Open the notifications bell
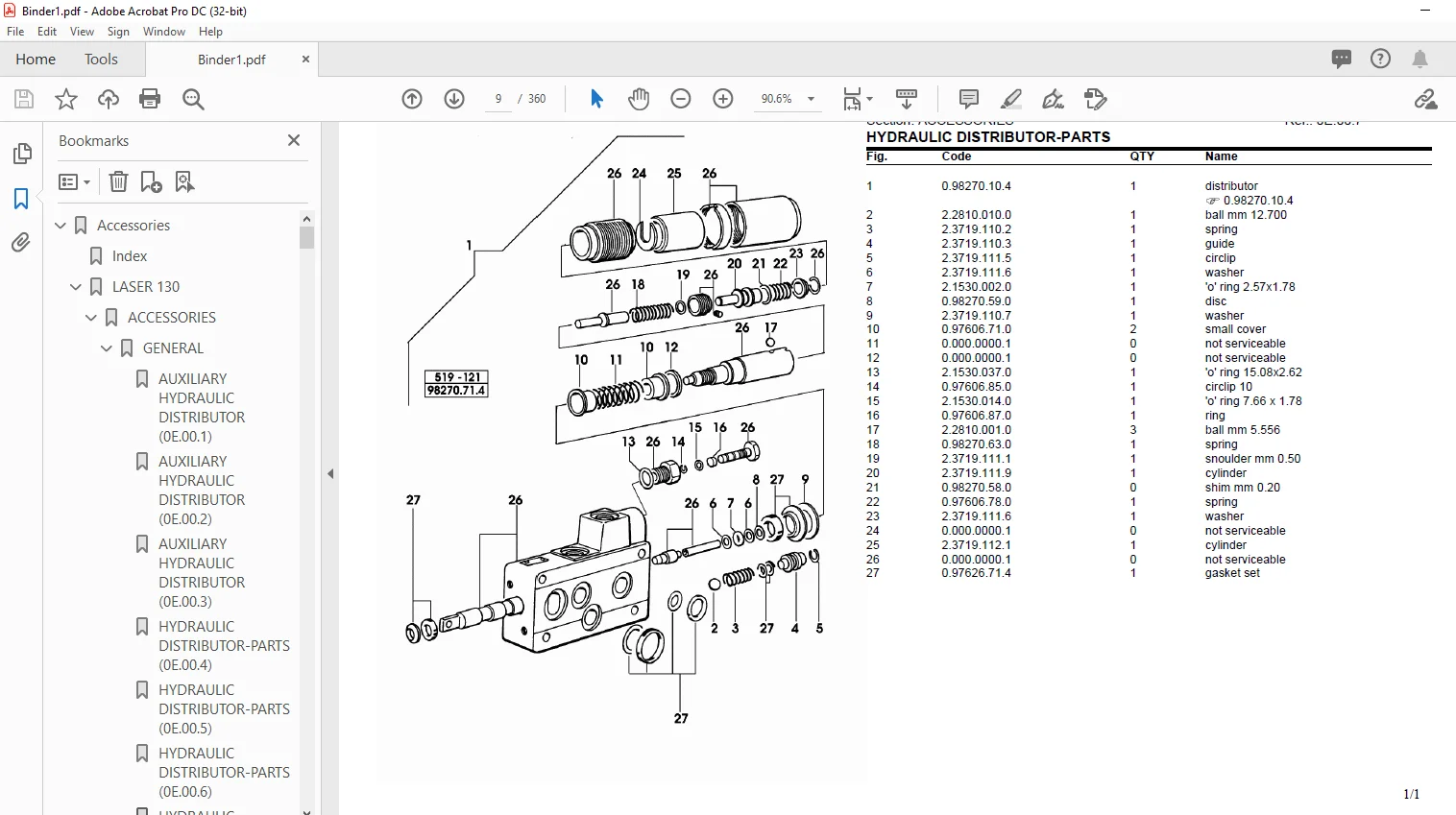 (1420, 60)
